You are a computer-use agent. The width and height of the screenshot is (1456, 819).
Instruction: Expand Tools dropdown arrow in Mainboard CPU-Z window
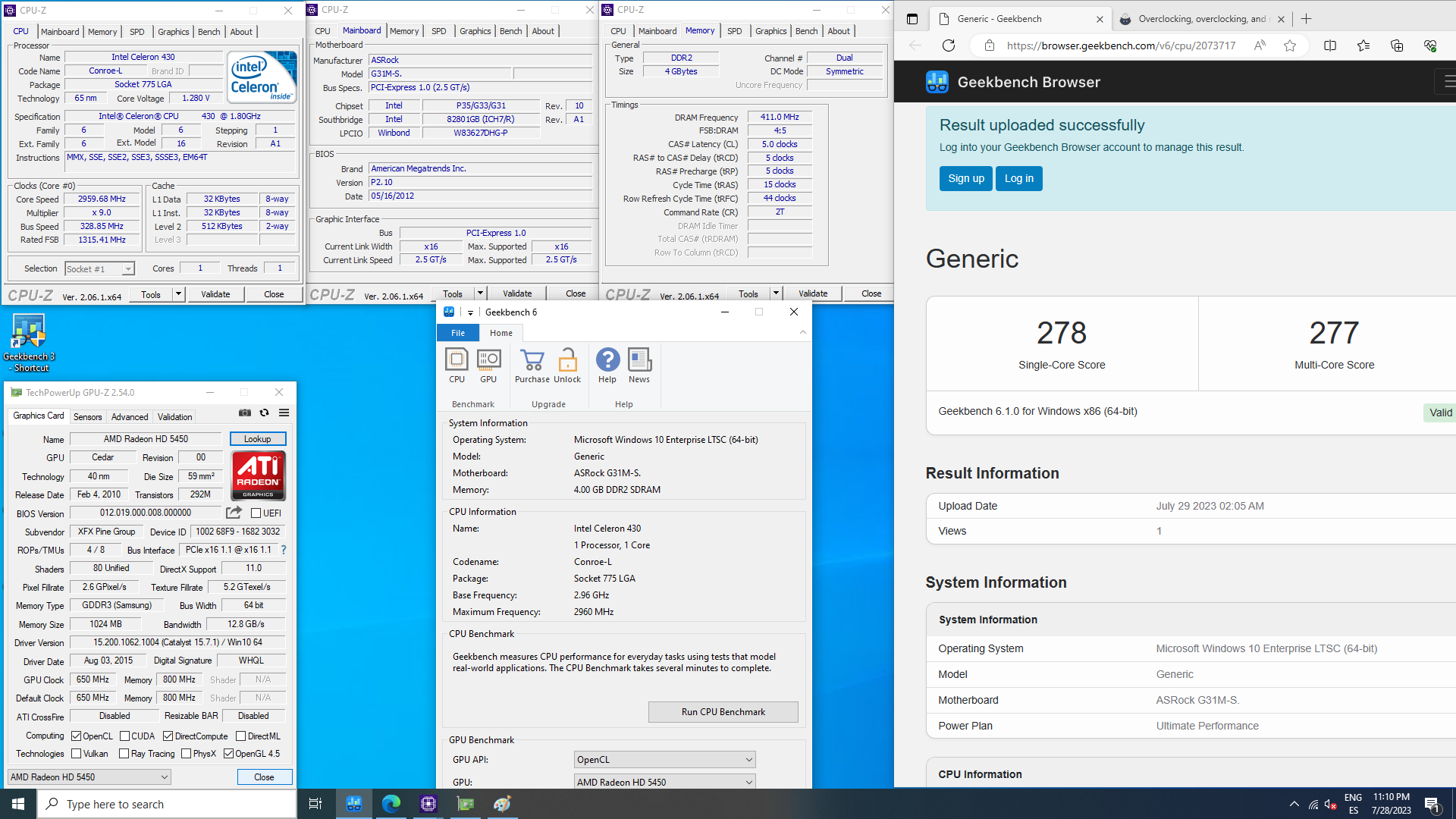point(480,293)
